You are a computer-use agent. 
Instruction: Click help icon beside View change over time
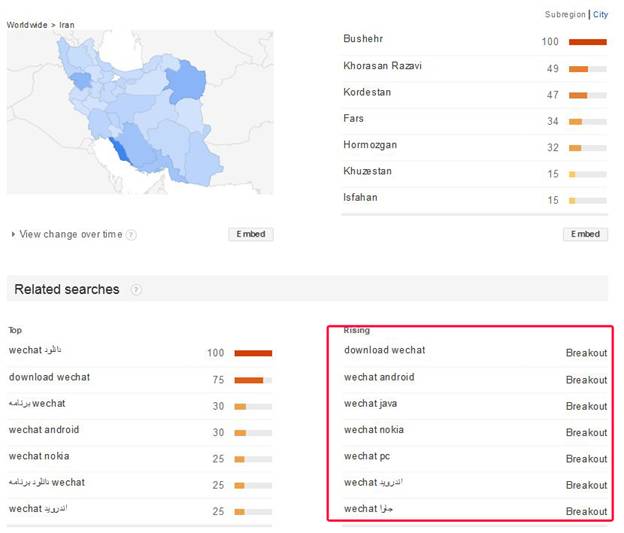pos(131,235)
